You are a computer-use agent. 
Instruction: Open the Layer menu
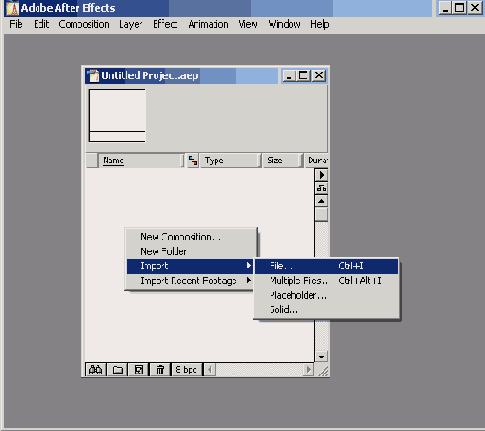pos(131,24)
